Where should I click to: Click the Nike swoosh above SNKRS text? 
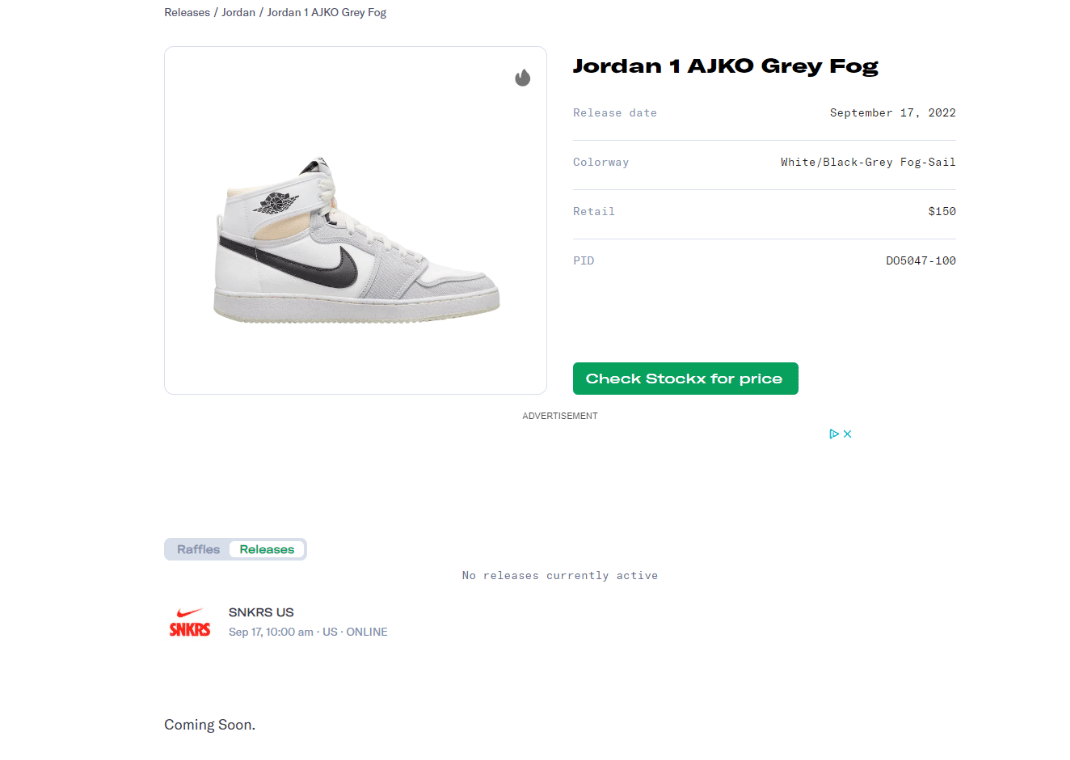click(189, 614)
